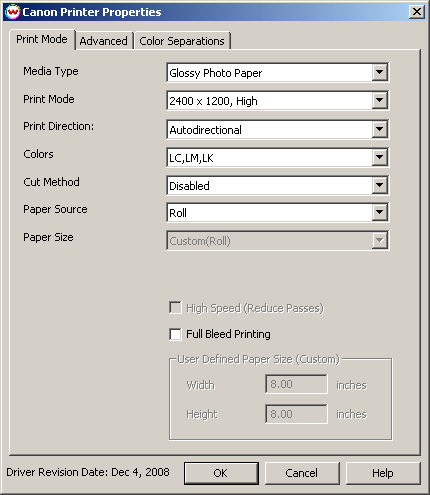Click the inches unit next to Width

(351, 385)
